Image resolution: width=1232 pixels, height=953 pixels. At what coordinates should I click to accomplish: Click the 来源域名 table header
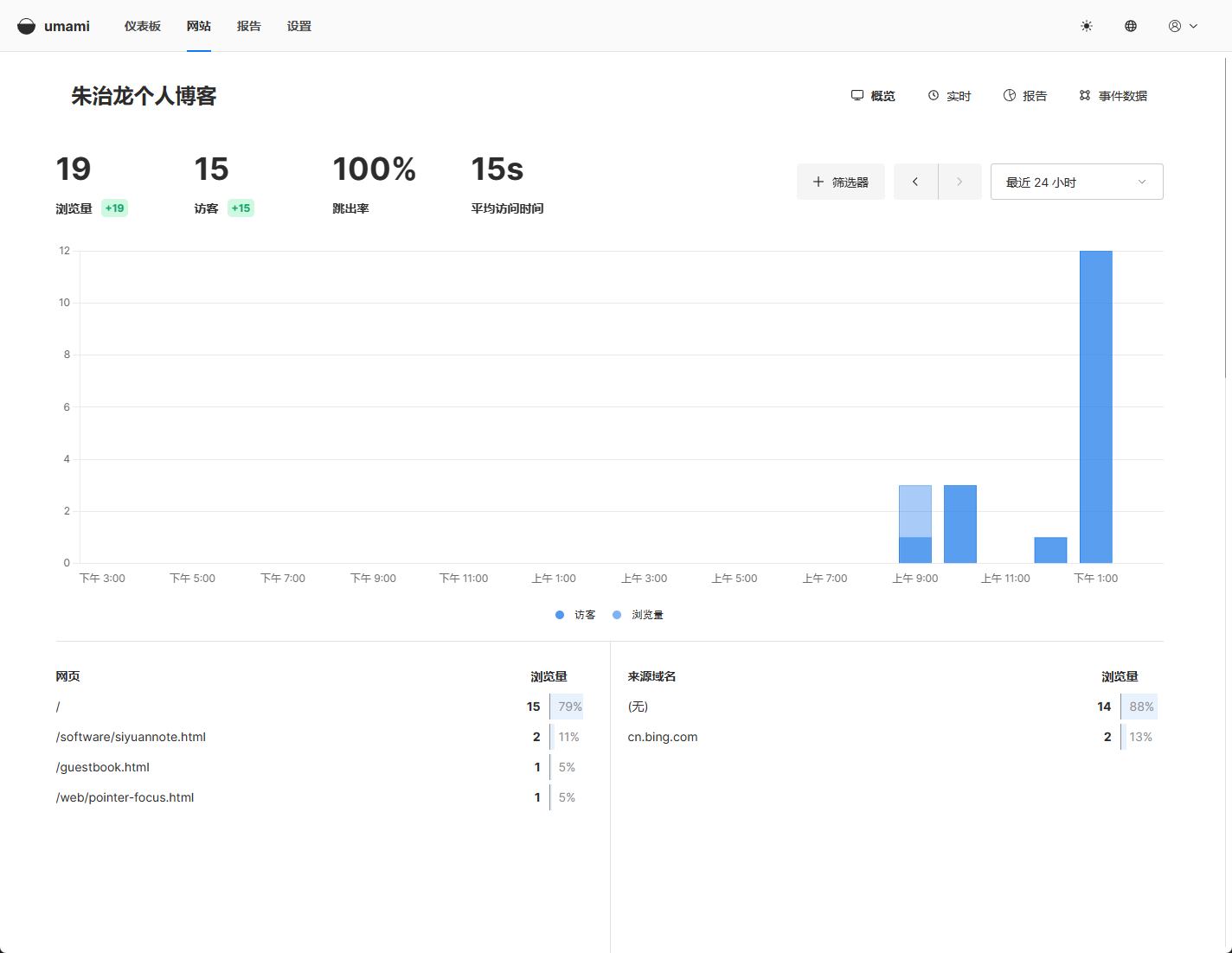click(651, 676)
